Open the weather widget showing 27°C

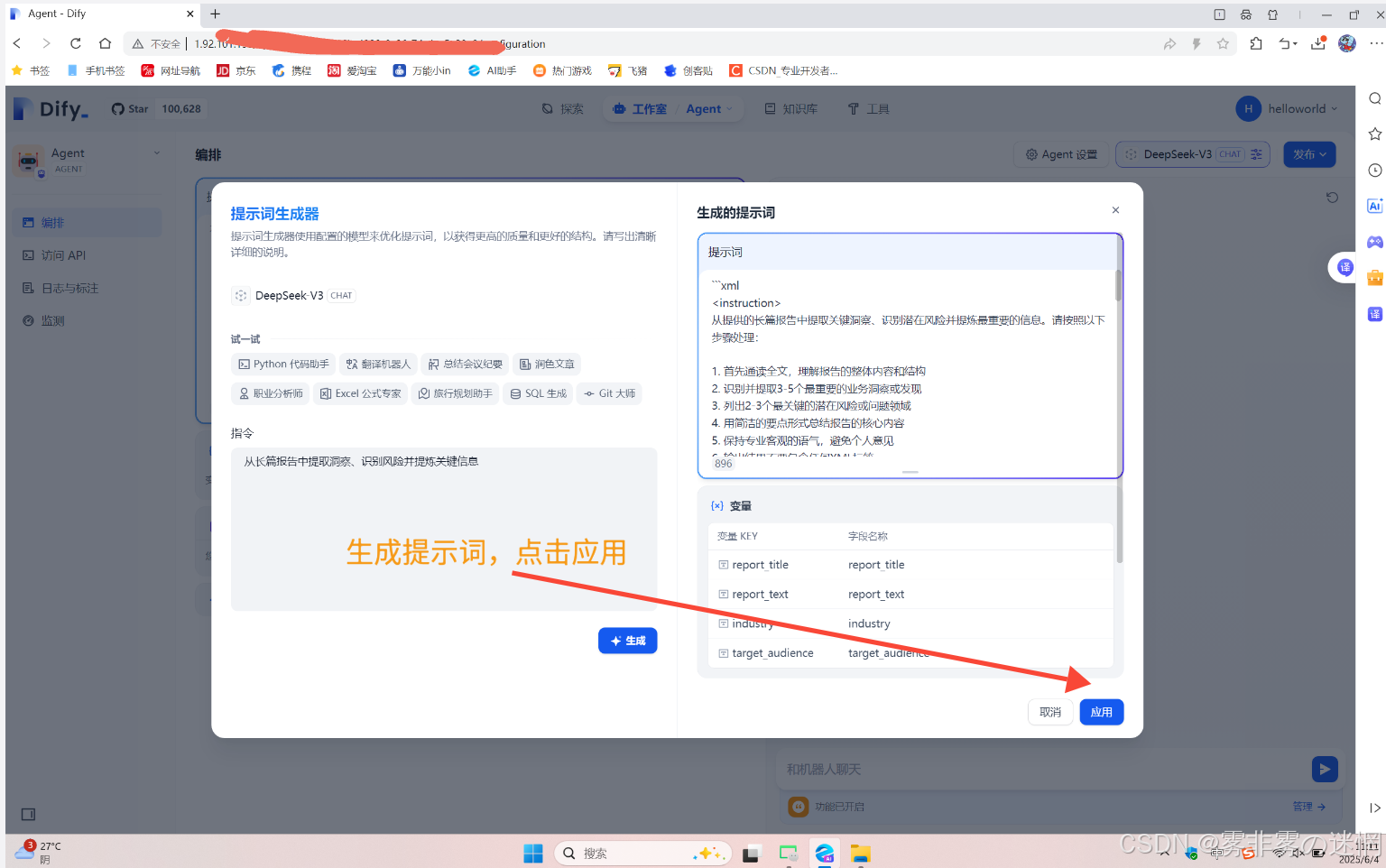point(38,852)
